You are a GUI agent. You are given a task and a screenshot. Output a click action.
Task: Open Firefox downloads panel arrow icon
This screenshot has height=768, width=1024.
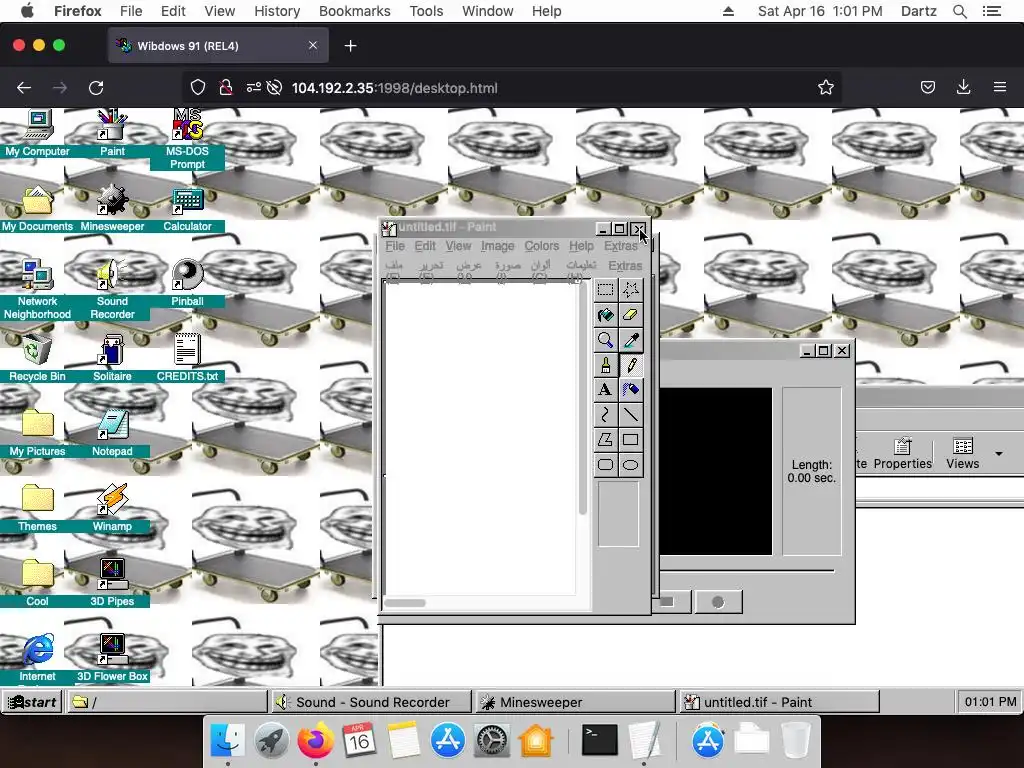click(x=963, y=88)
